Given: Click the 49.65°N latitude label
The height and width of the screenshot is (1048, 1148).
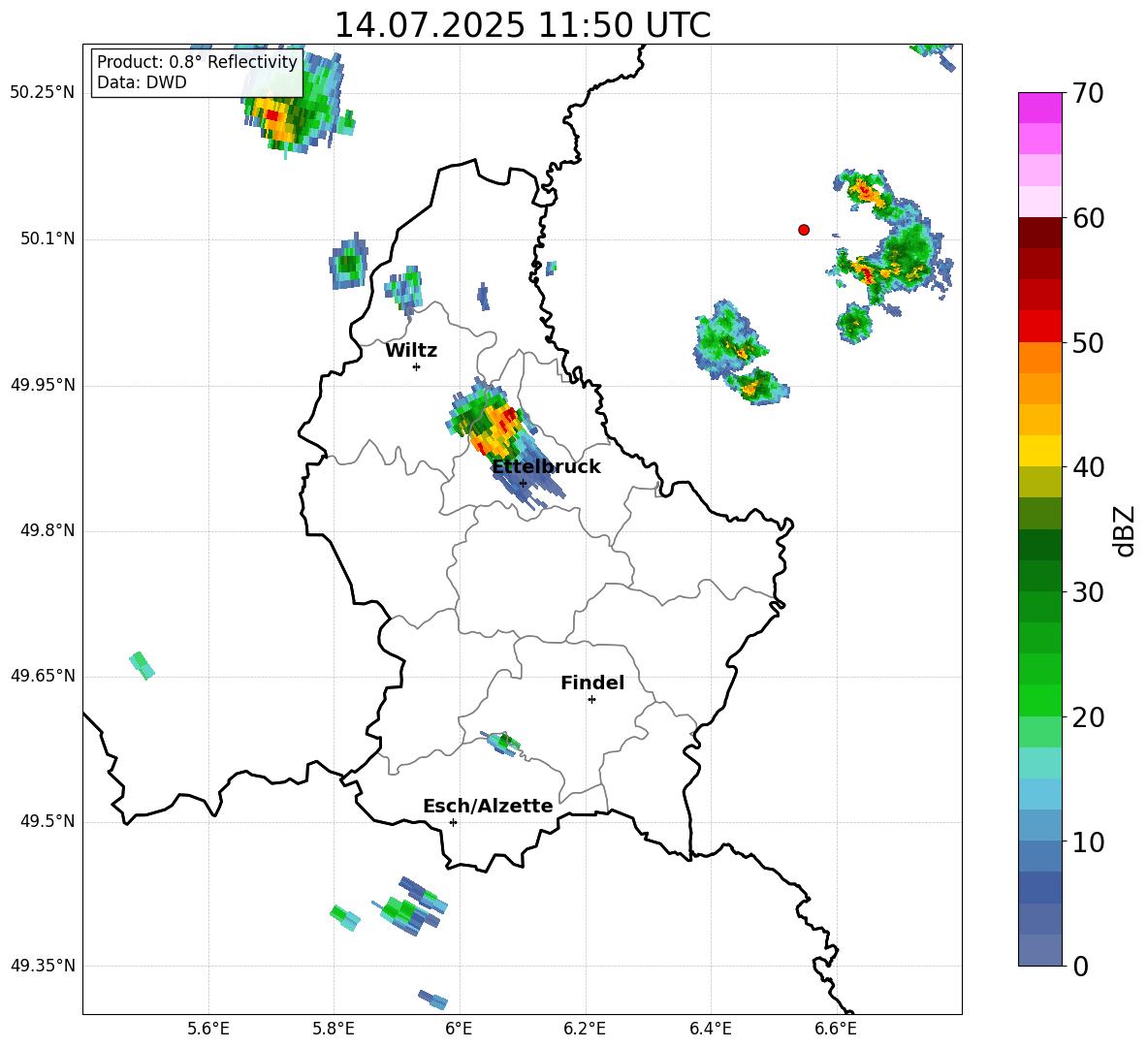Looking at the screenshot, I should [x=43, y=676].
